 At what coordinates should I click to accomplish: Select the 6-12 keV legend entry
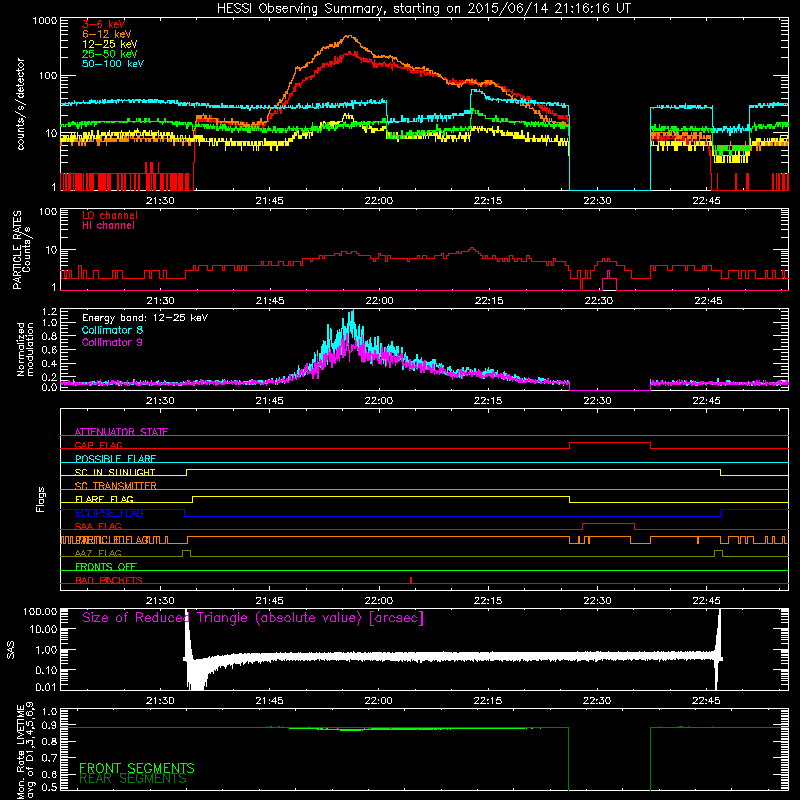click(x=107, y=34)
